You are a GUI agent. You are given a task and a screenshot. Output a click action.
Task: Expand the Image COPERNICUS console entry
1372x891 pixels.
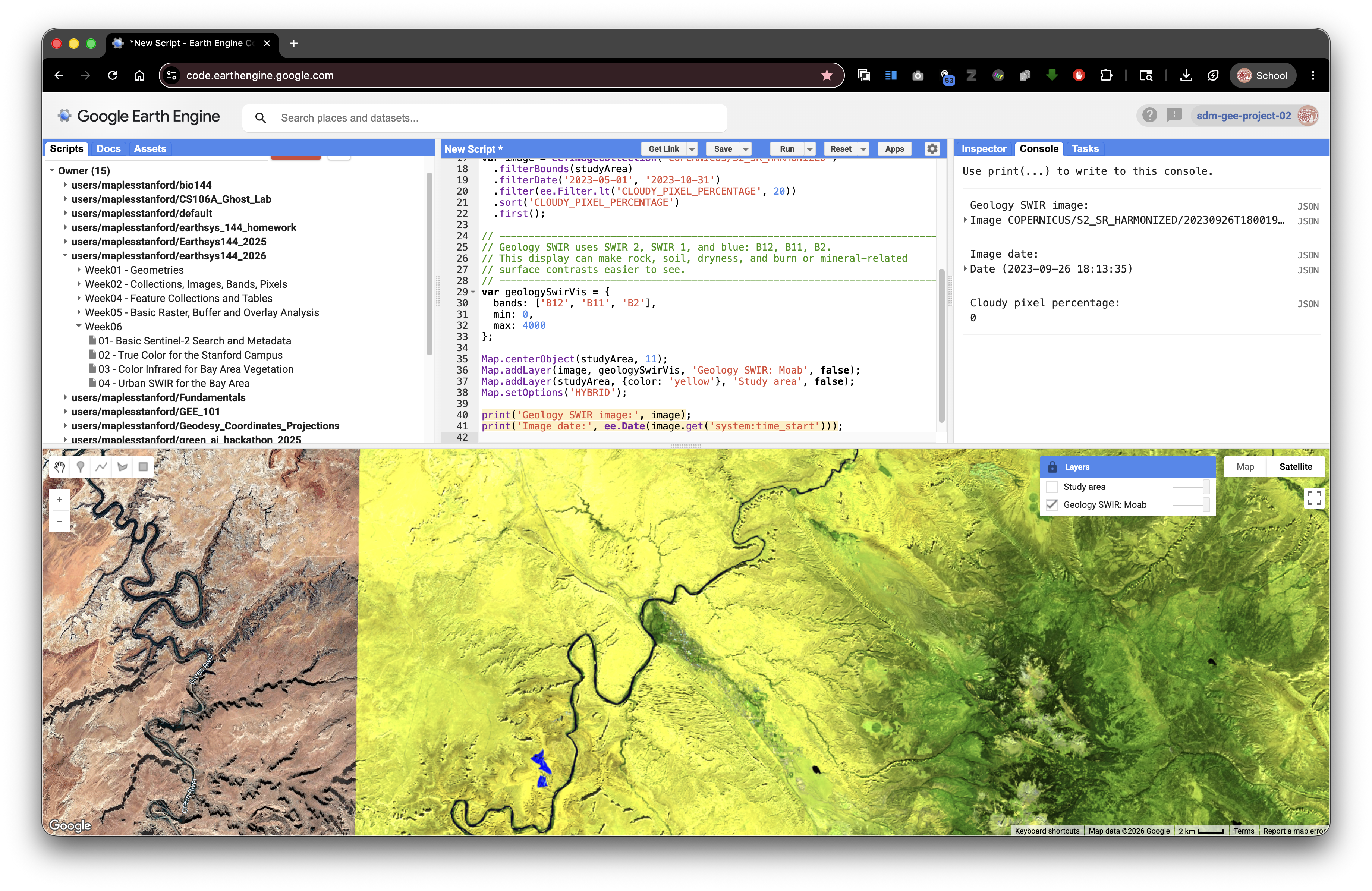point(966,220)
